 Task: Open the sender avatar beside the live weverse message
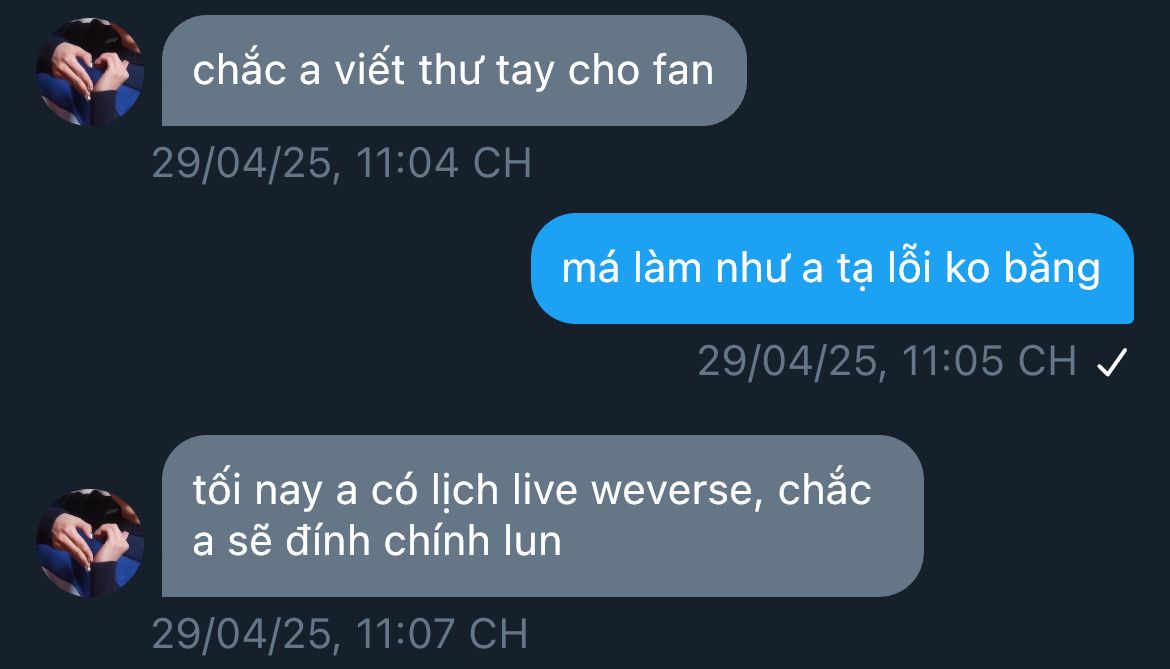(x=90, y=542)
